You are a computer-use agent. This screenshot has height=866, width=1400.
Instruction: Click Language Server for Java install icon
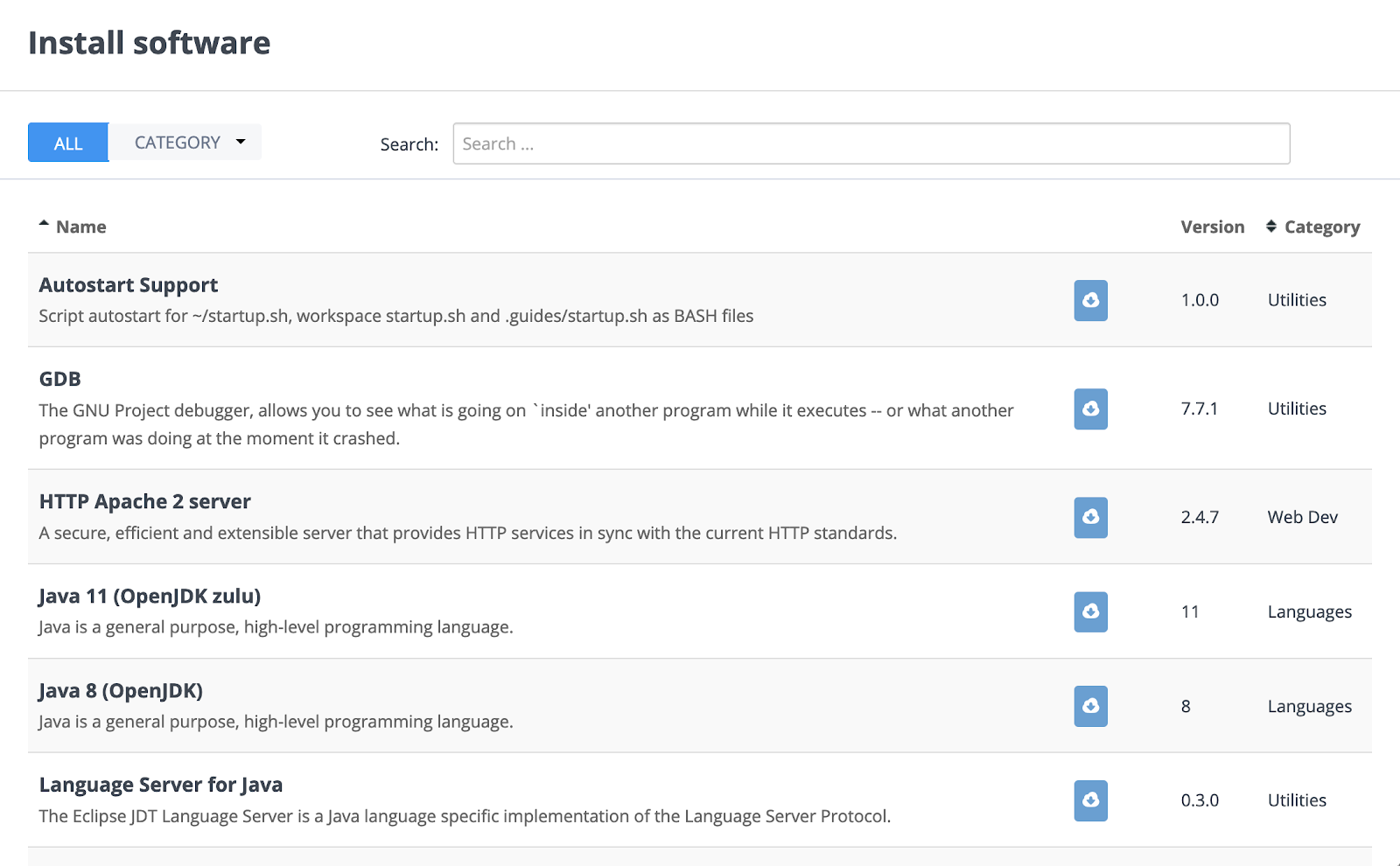[1090, 800]
